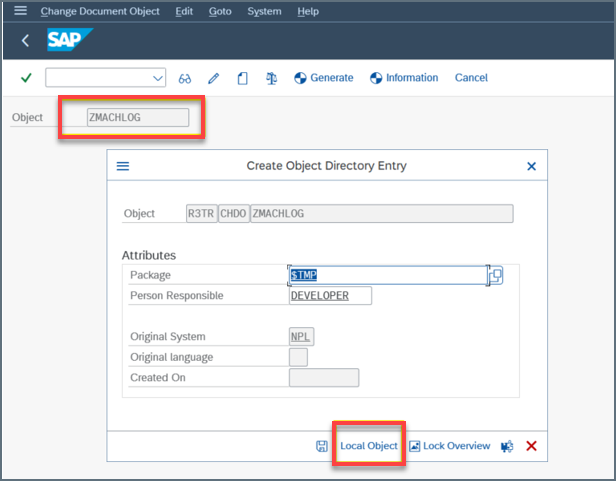This screenshot has width=616, height=481.
Task: Click the icon right of Lock Overview
Action: 507,446
